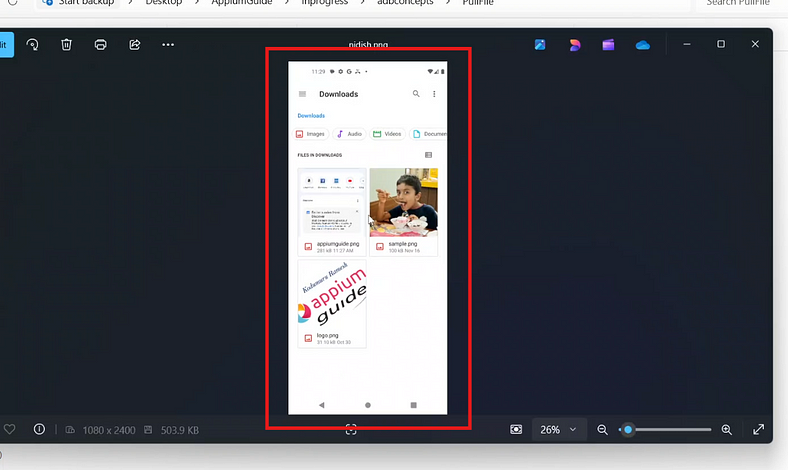Delete the image with the trash icon
788x470 pixels.
coord(66,45)
